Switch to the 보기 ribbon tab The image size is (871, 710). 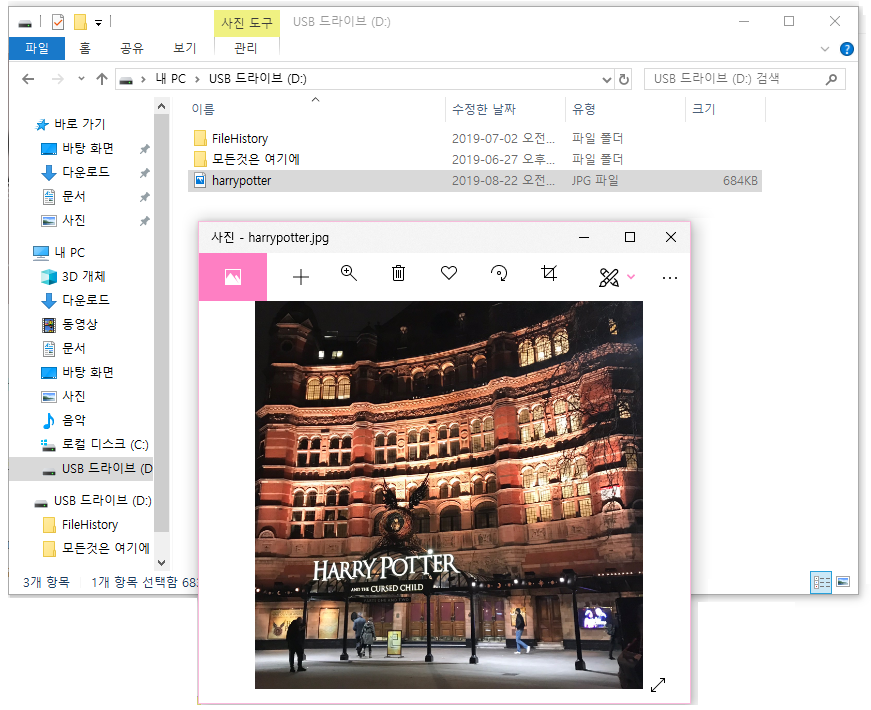click(185, 48)
